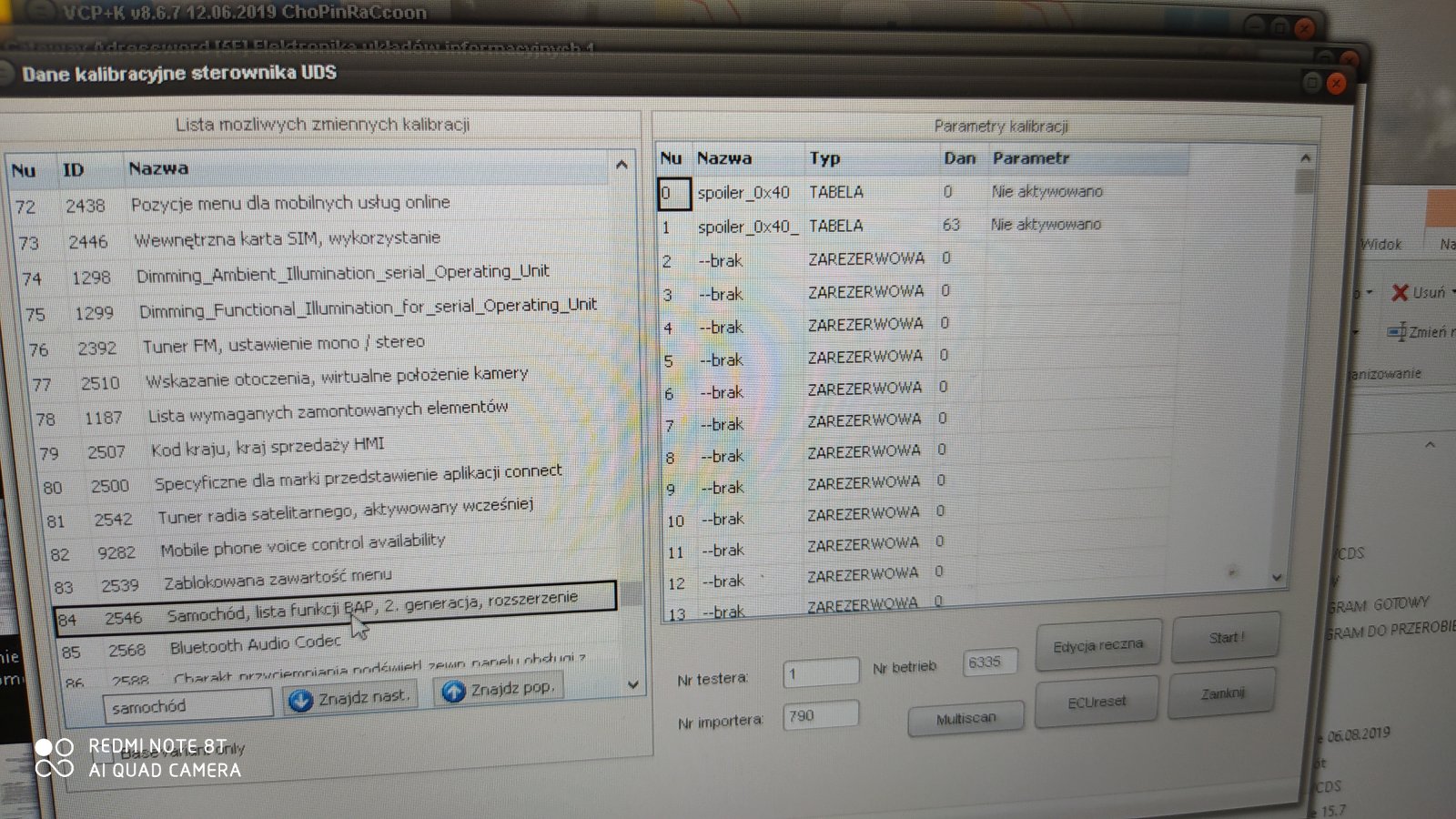Screen dimensions: 1456x819
Task: Click the up arrow of left list scrollbar
Action: [x=622, y=165]
